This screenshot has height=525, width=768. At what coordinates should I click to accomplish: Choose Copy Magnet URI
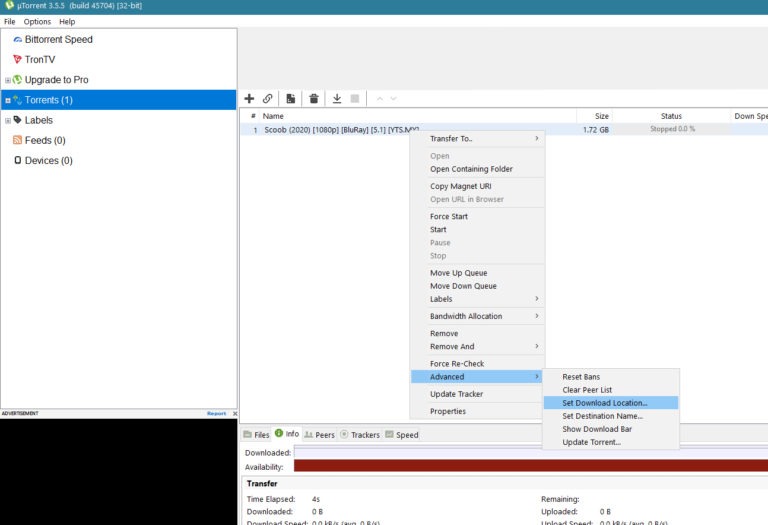click(478, 186)
